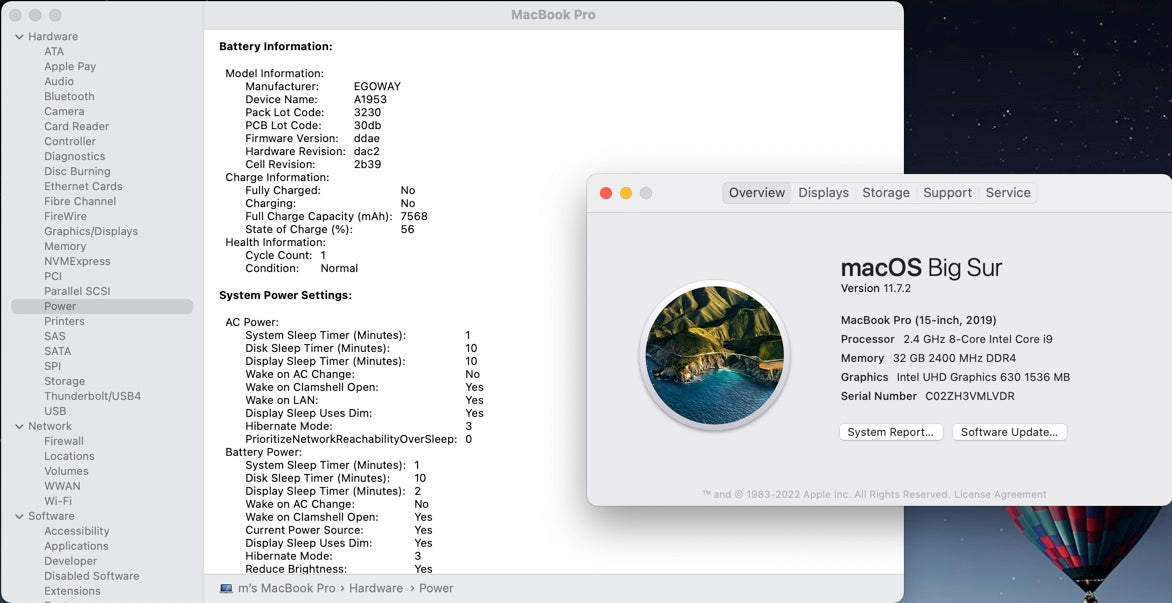The image size is (1172, 603).
Task: Click the System Report button
Action: pyautogui.click(x=890, y=432)
